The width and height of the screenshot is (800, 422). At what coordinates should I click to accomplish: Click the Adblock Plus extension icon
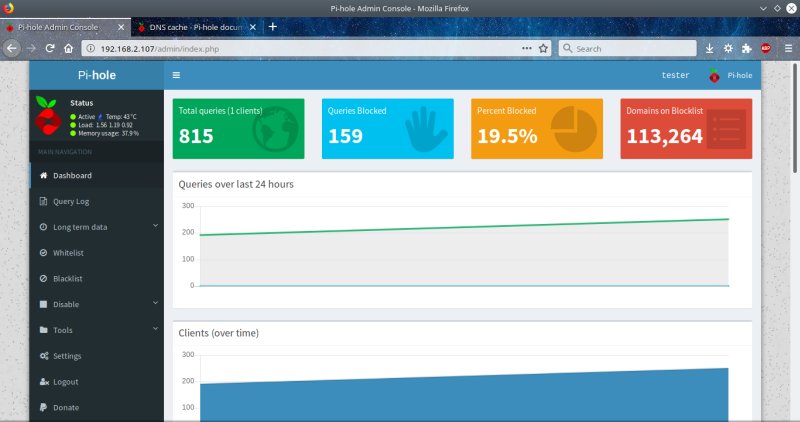[765, 48]
